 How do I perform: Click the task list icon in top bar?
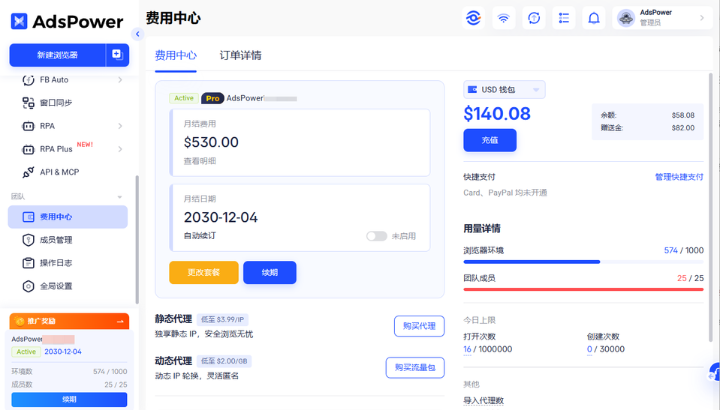564,18
